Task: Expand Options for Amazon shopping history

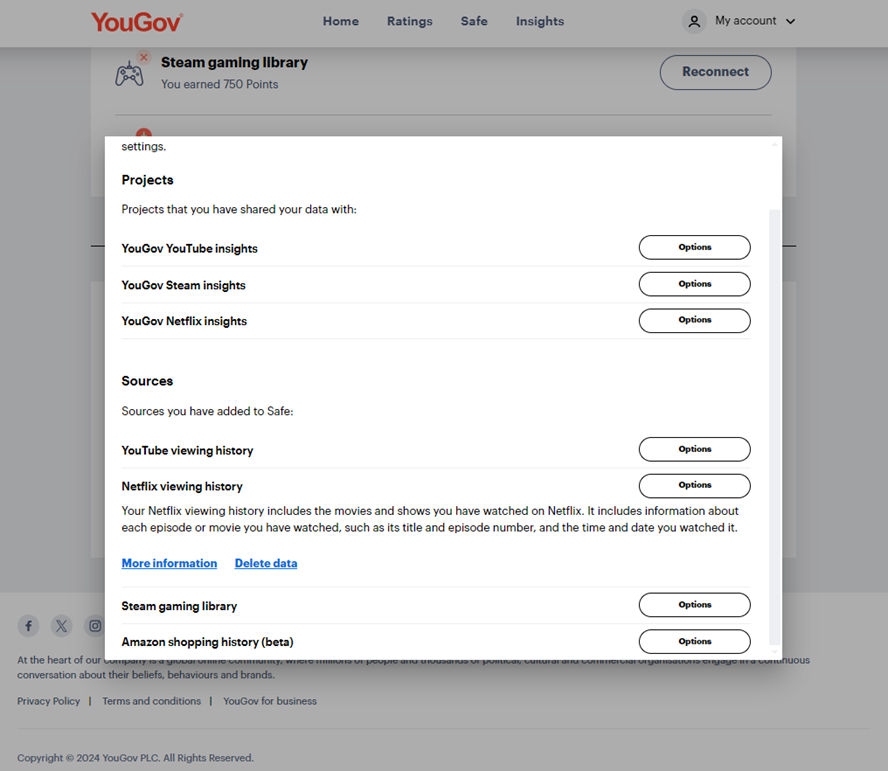Action: tap(694, 641)
